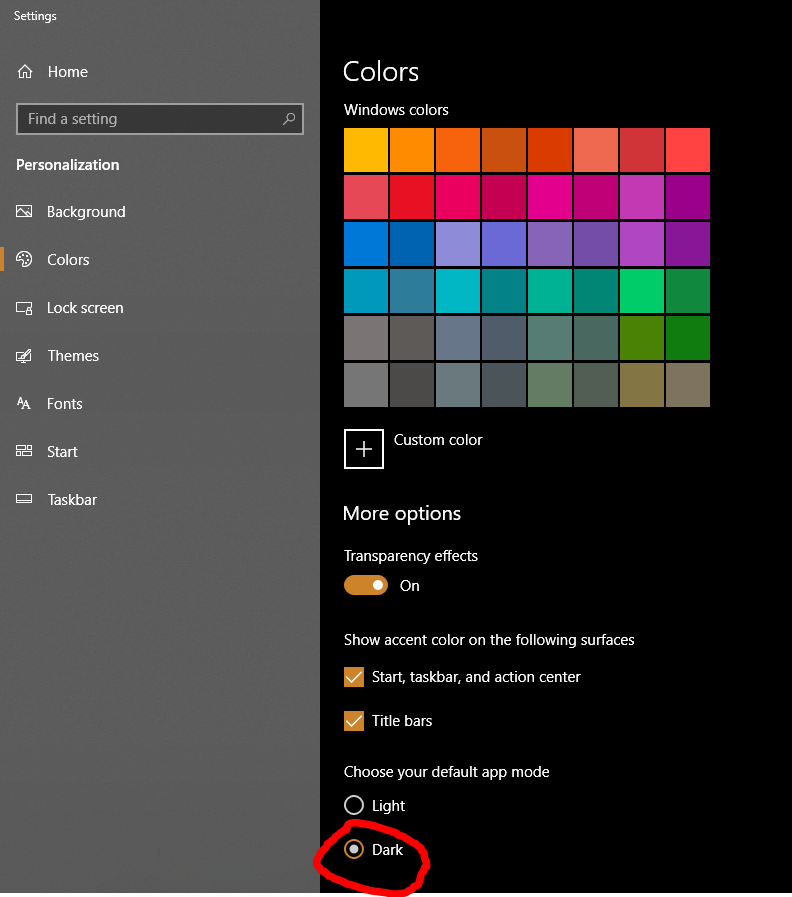Screen dimensions: 792x897
Task: Click the Find a setting search box
Action: click(160, 119)
